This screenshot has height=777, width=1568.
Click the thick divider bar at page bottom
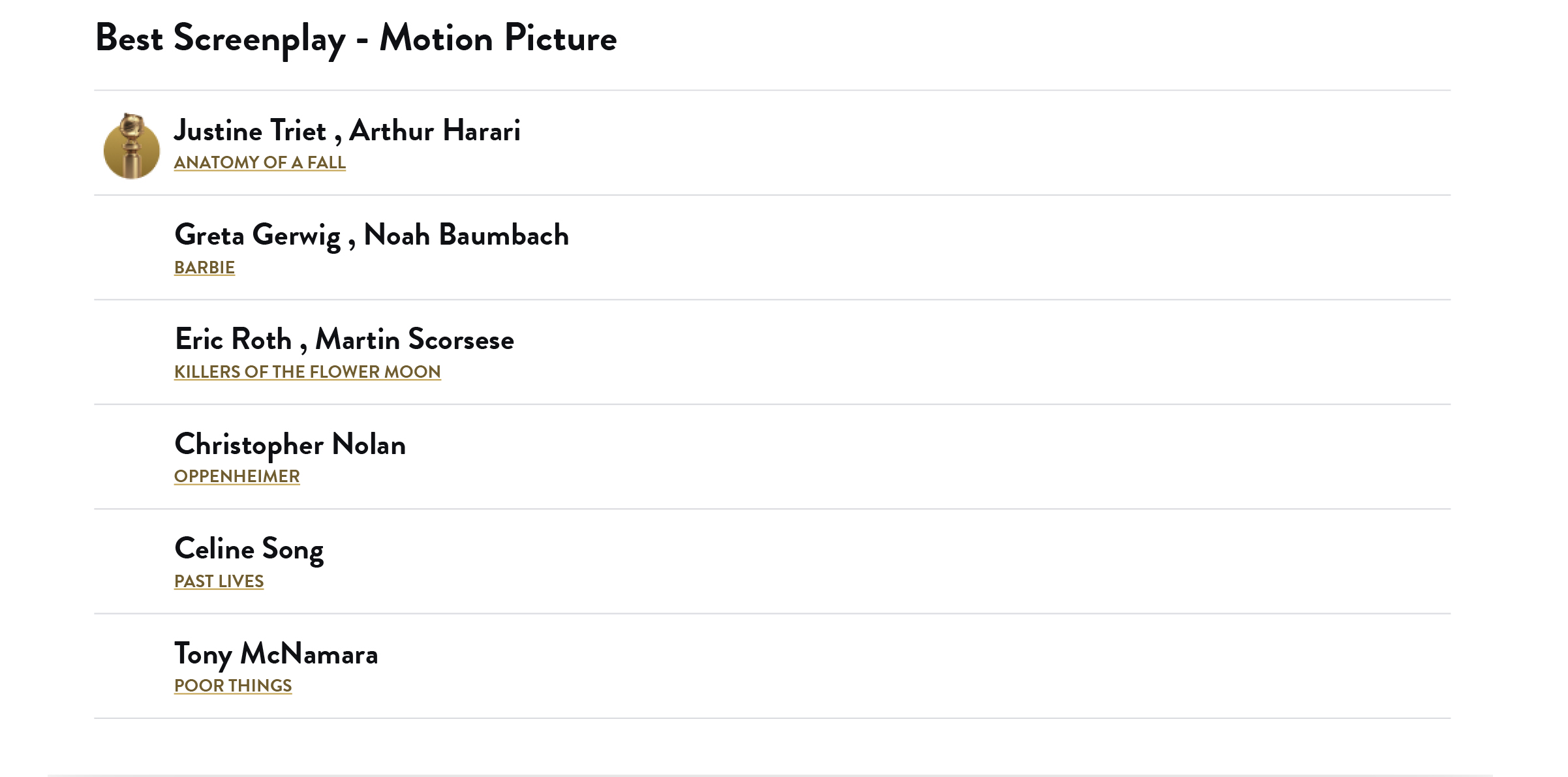click(x=770, y=775)
